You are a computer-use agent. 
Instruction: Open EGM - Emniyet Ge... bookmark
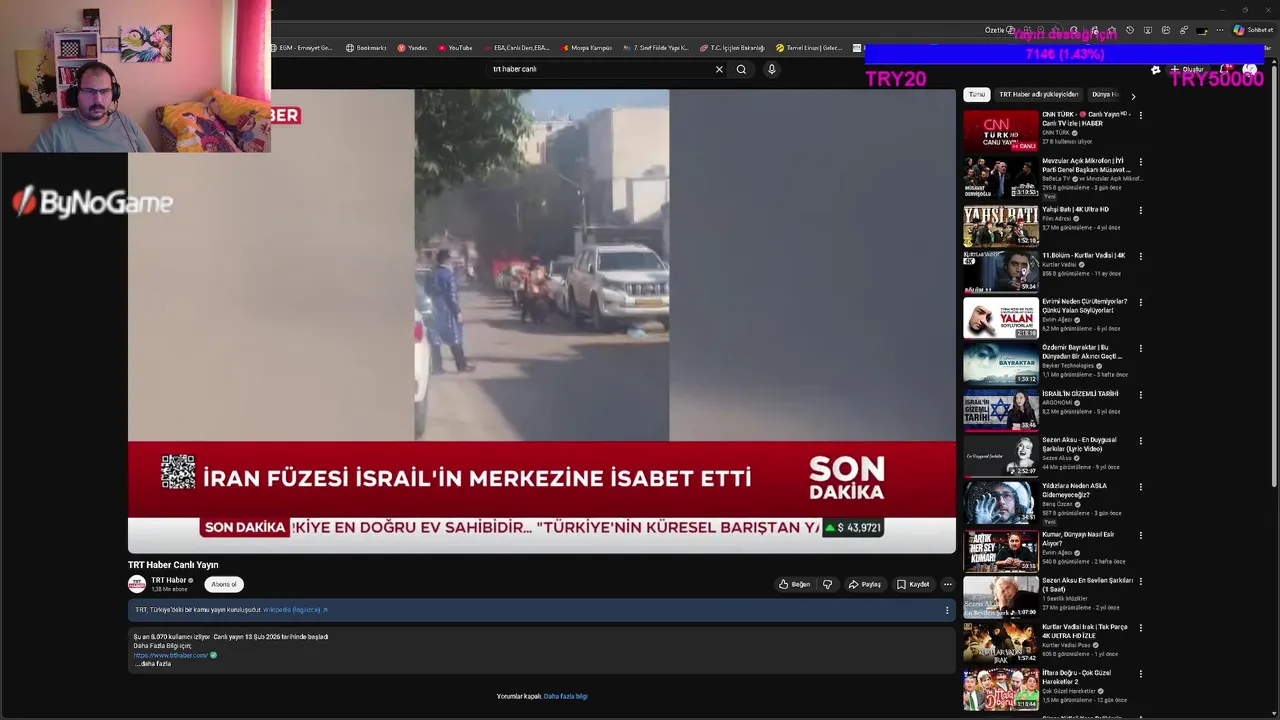click(302, 47)
